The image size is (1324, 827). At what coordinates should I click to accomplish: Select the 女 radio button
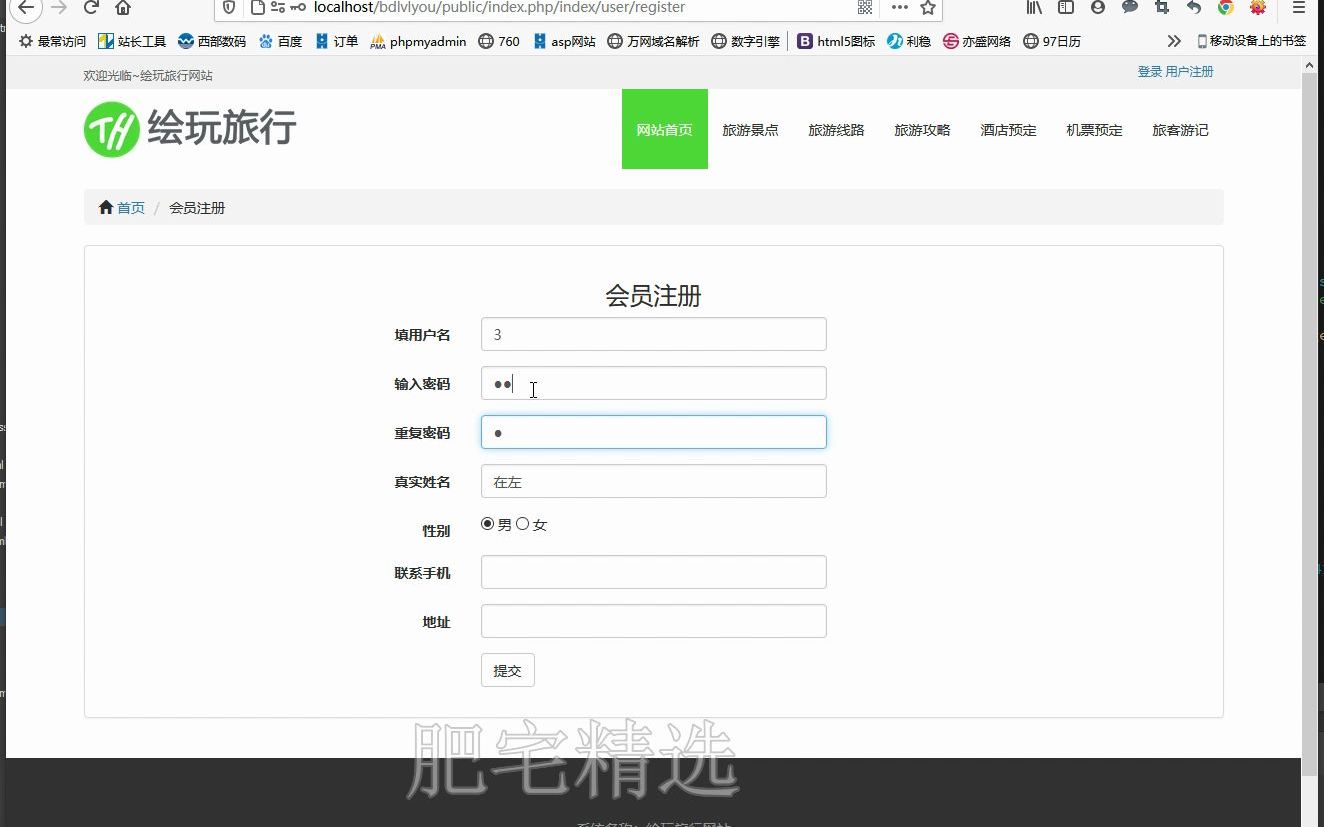coord(522,523)
